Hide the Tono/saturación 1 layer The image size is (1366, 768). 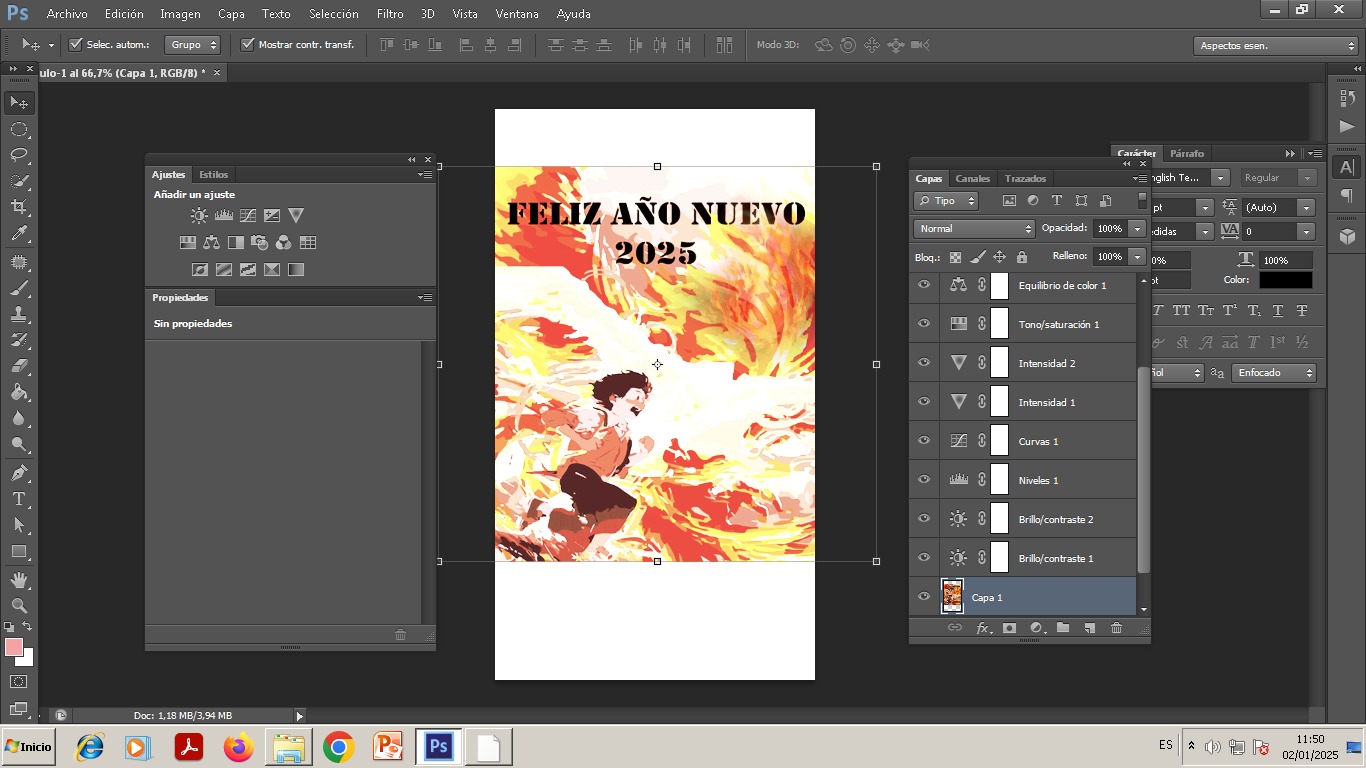(x=924, y=324)
